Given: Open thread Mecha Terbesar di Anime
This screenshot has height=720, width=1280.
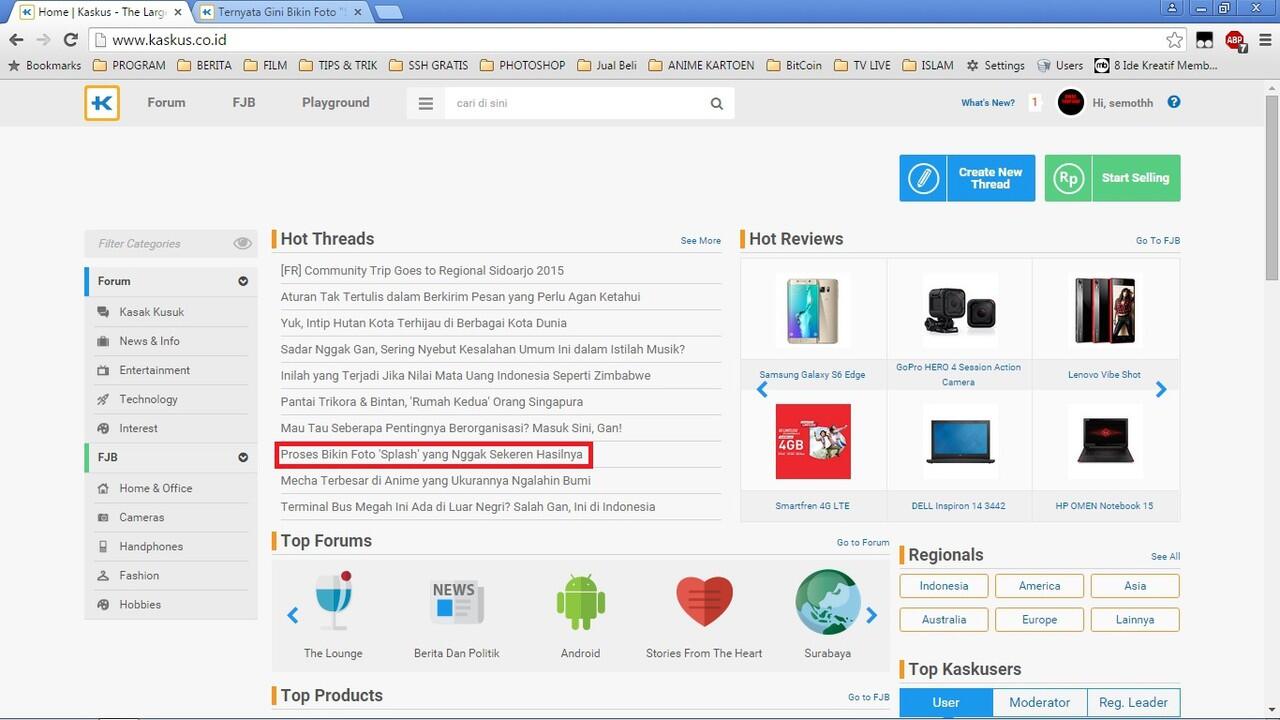Looking at the screenshot, I should (436, 480).
